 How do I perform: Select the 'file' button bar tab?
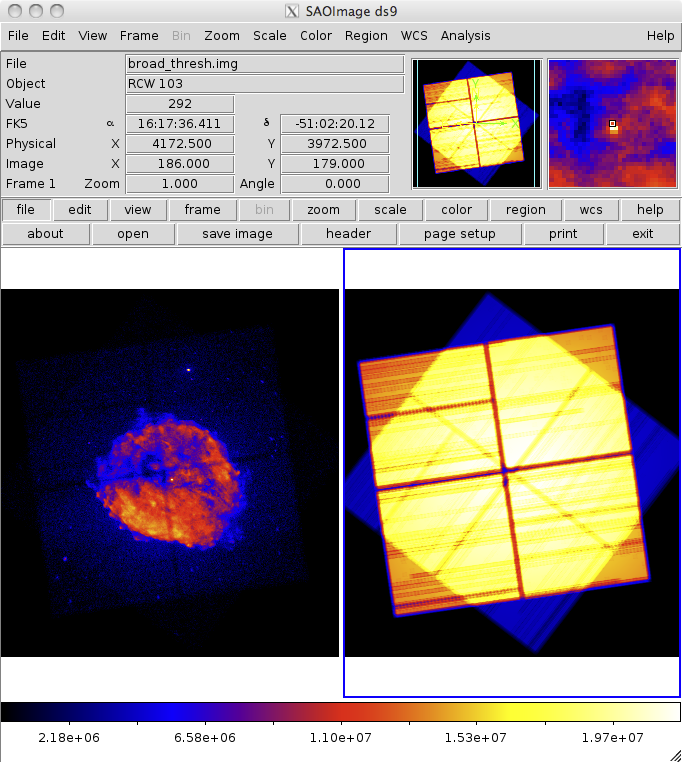click(26, 210)
